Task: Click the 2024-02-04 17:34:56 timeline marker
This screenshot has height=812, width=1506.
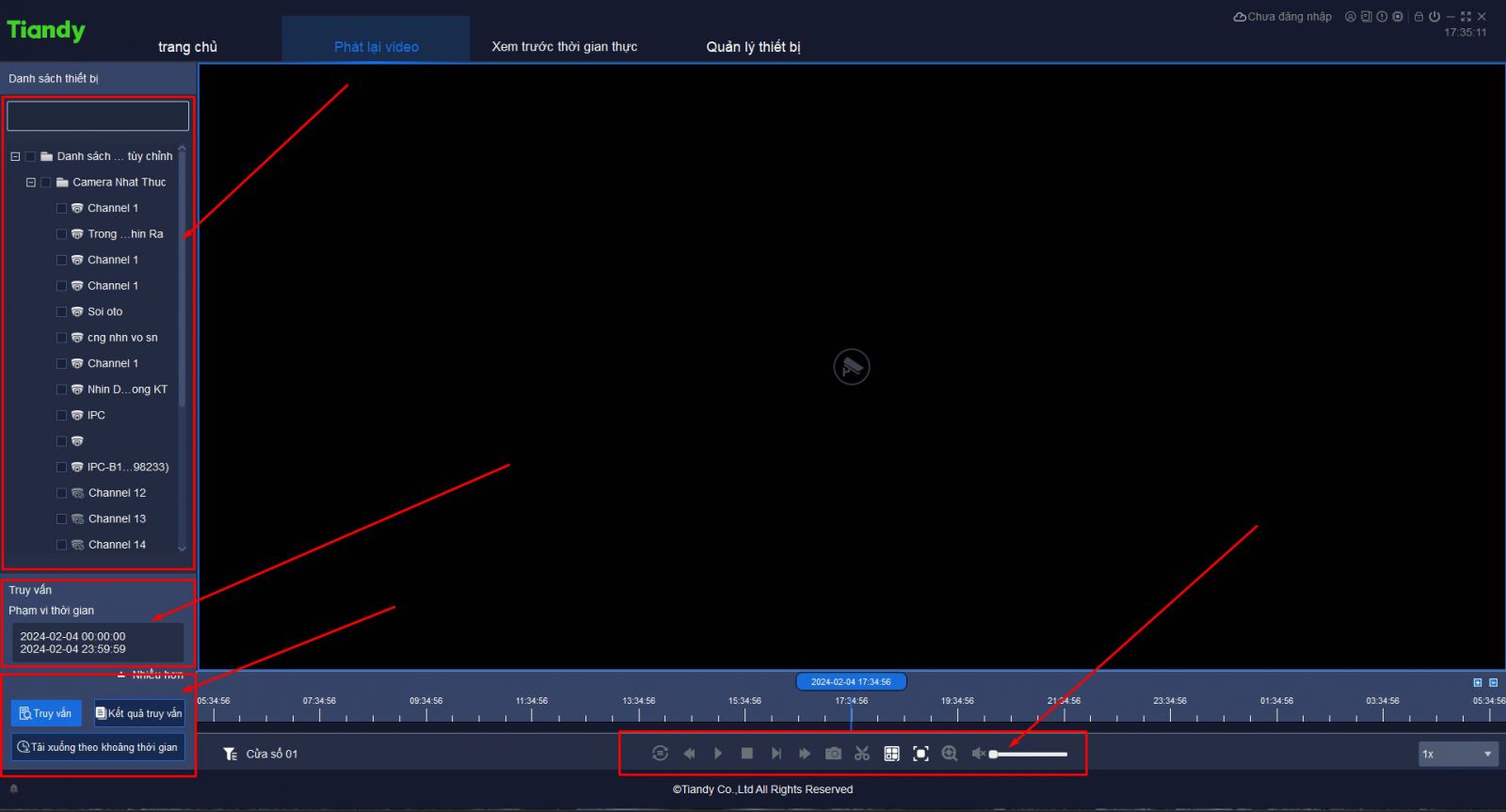Action: click(851, 681)
